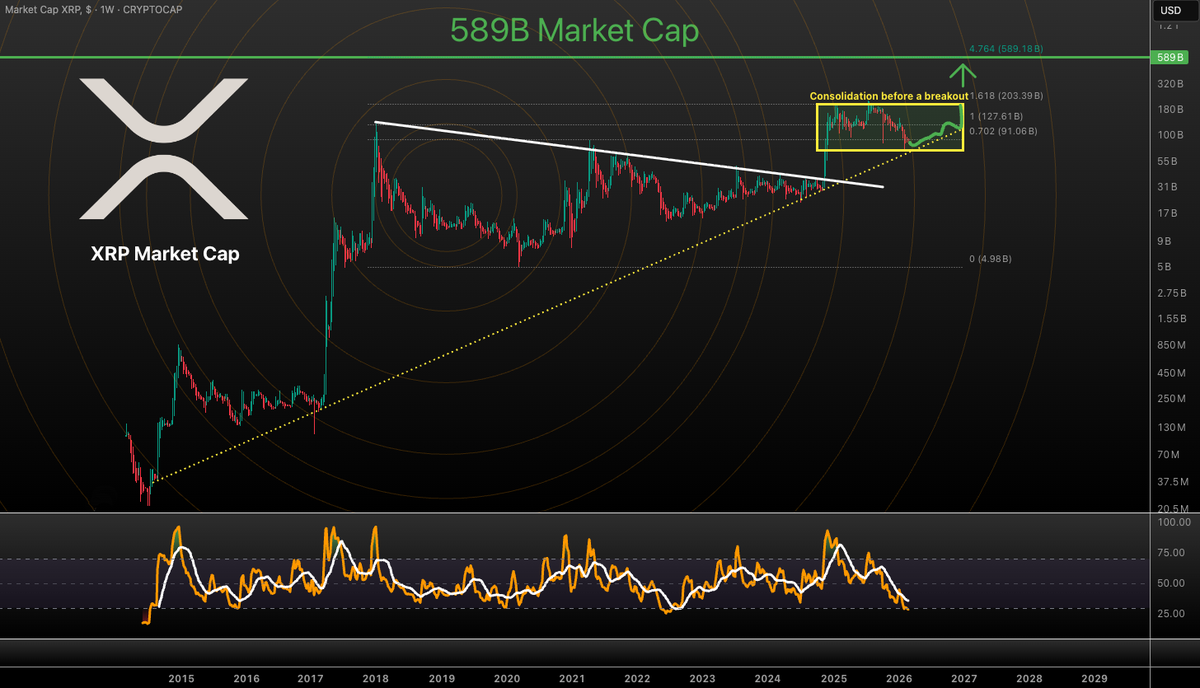This screenshot has height=688, width=1200.
Task: Select the white descending trendline
Action: coord(628,155)
